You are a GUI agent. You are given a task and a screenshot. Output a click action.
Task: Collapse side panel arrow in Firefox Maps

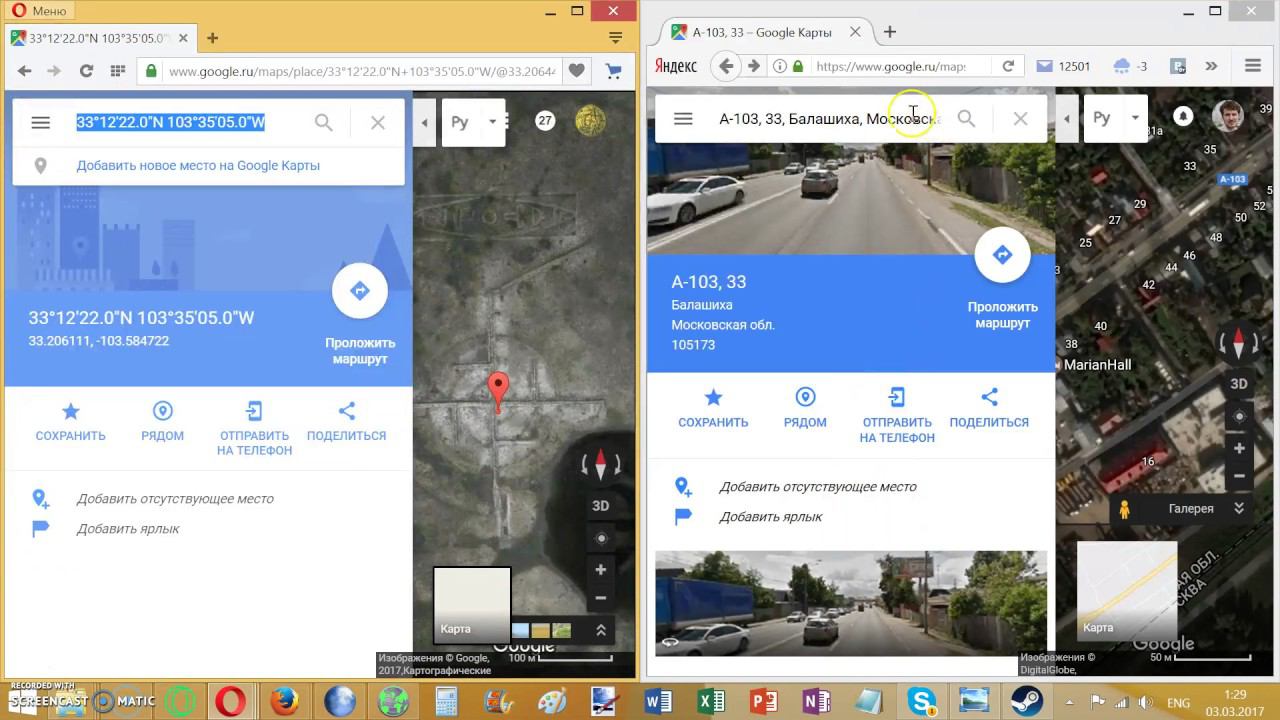tap(1066, 118)
